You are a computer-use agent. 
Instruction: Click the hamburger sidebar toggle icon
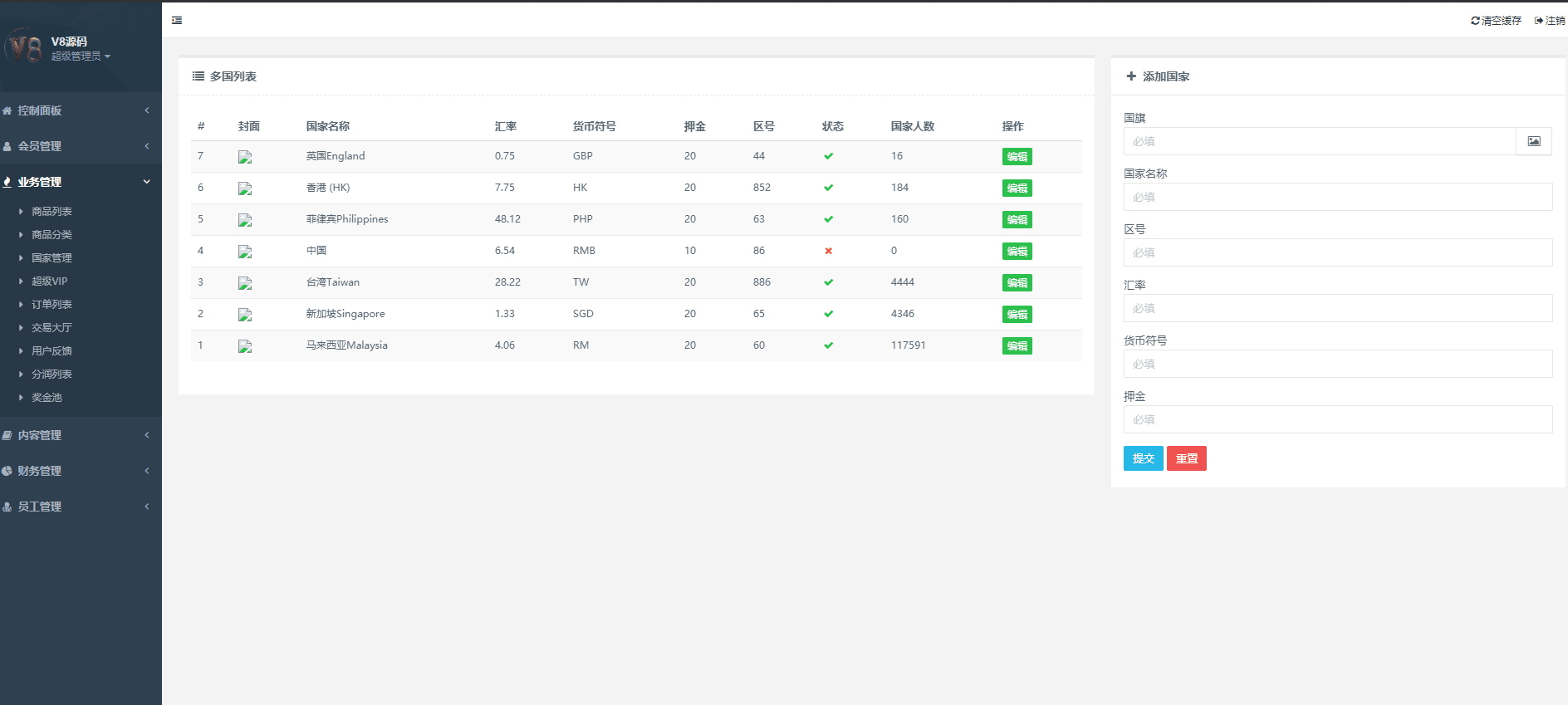pos(177,21)
